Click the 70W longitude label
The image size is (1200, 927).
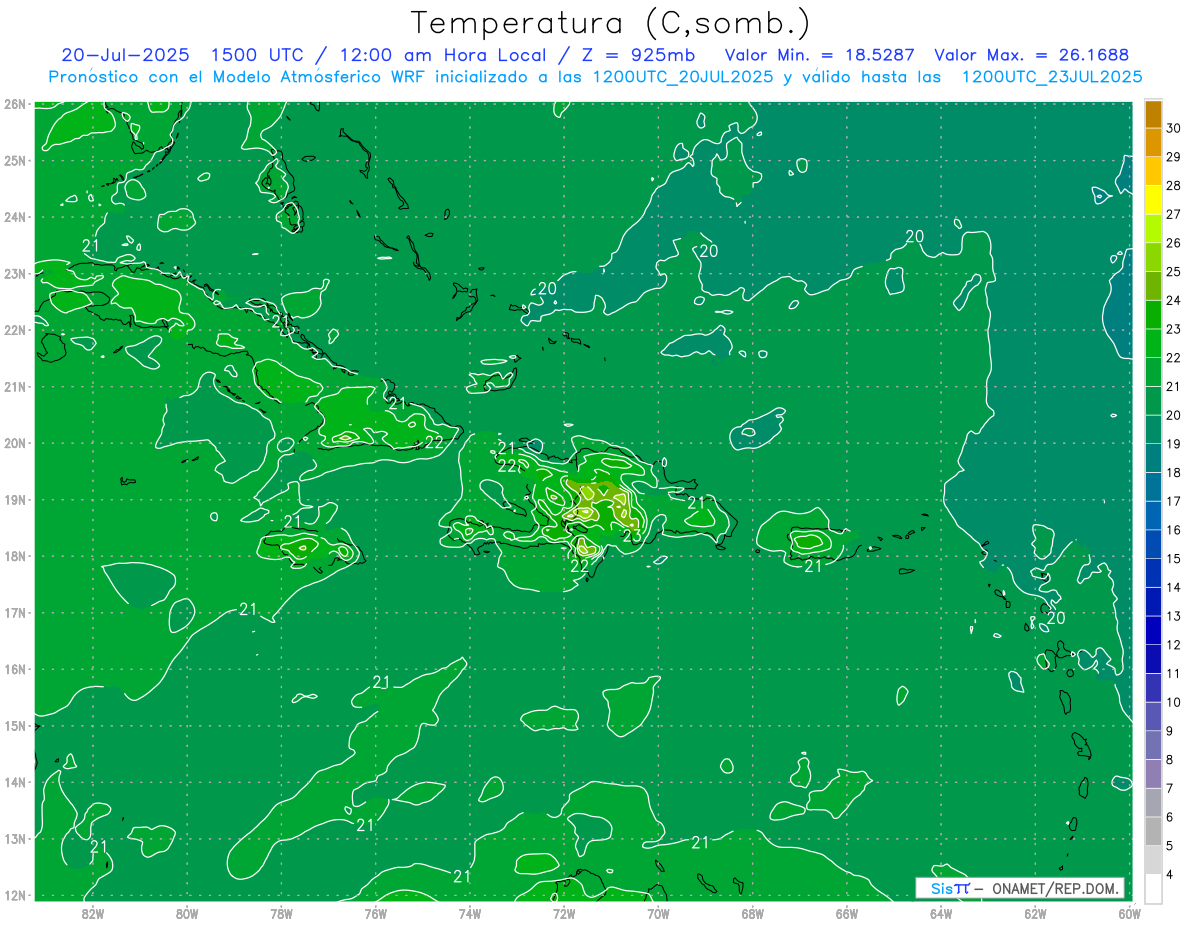point(658,913)
